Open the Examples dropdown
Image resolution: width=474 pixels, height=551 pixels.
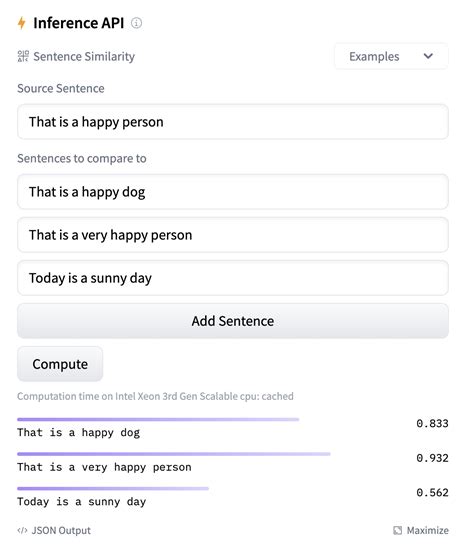point(391,56)
